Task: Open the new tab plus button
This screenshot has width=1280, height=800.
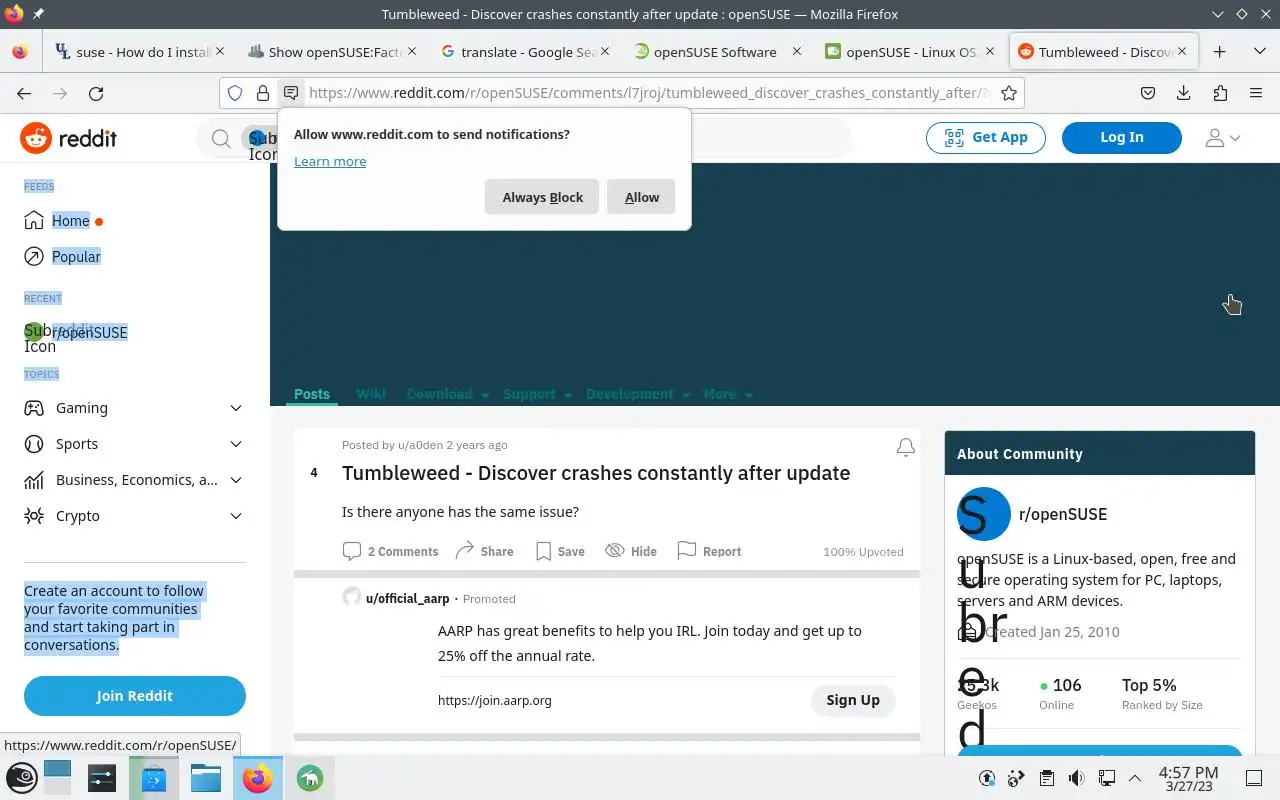Action: 1219,52
